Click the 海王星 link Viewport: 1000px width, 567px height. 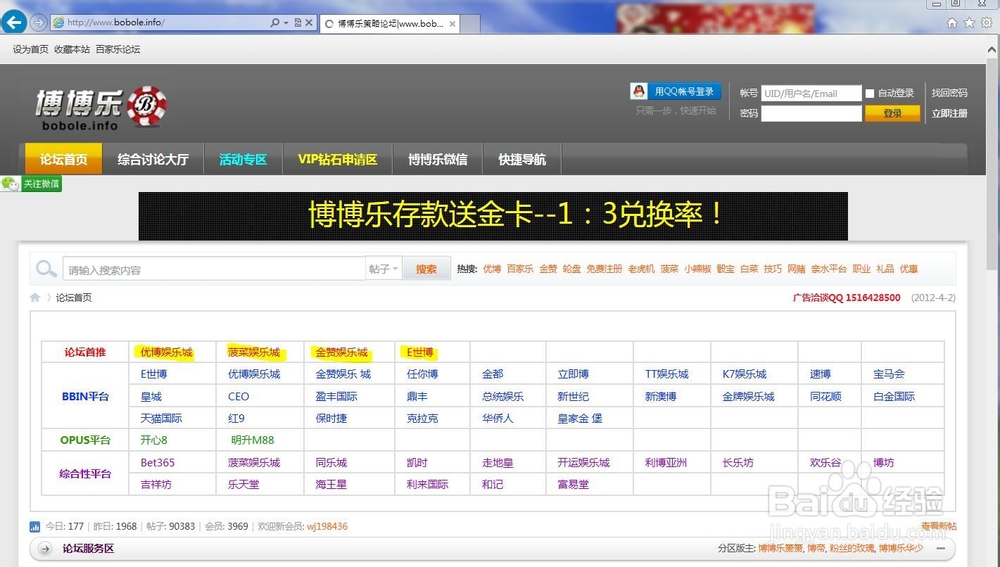[331, 485]
